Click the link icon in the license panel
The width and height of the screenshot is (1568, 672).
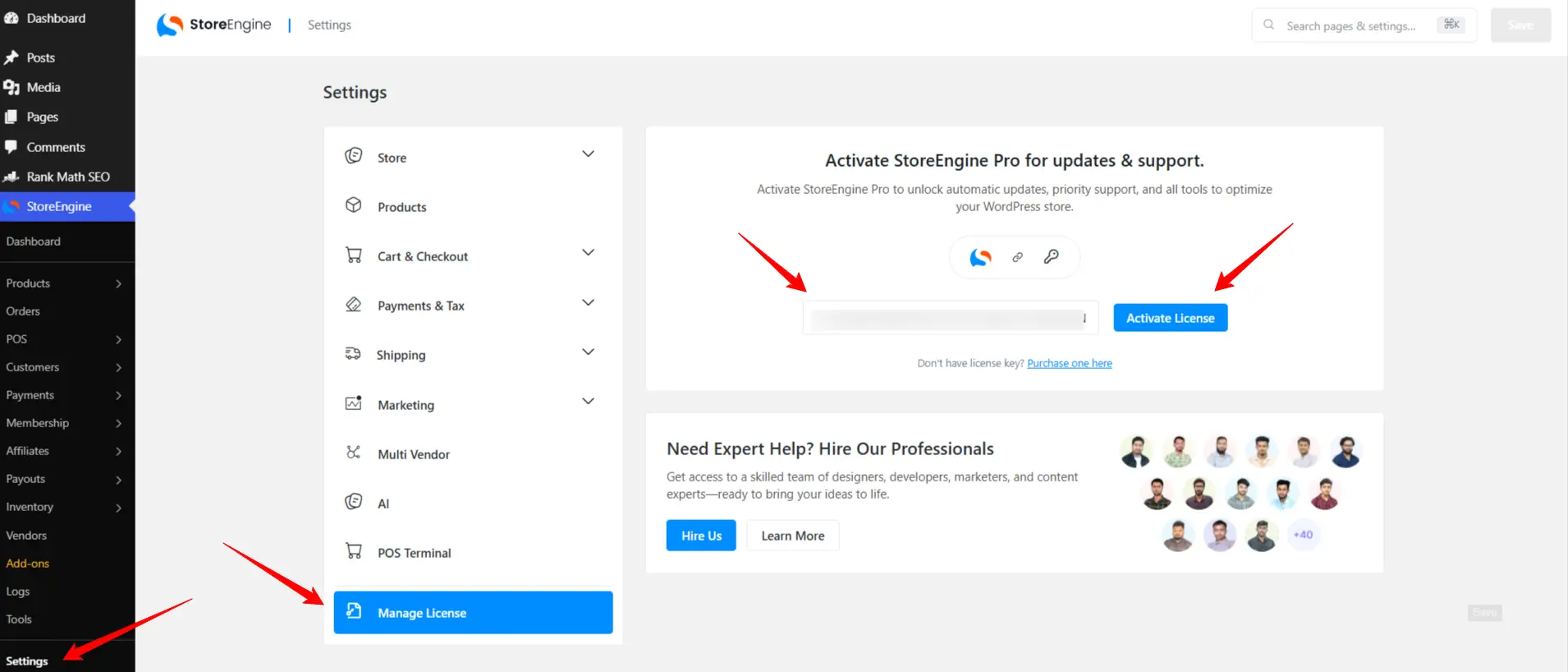(x=1017, y=257)
